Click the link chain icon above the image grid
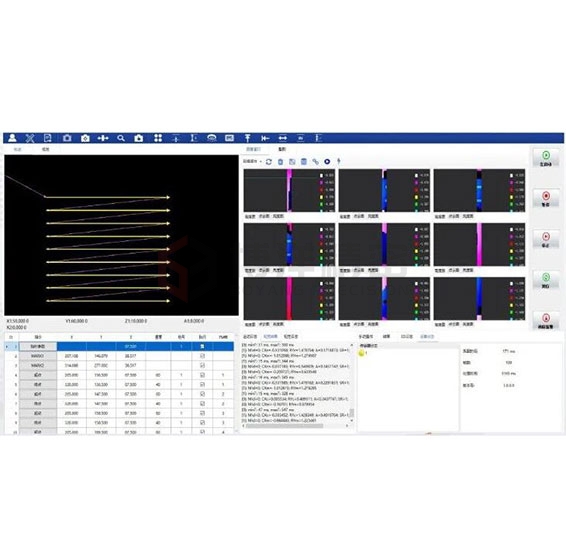The height and width of the screenshot is (538, 566). (x=315, y=162)
